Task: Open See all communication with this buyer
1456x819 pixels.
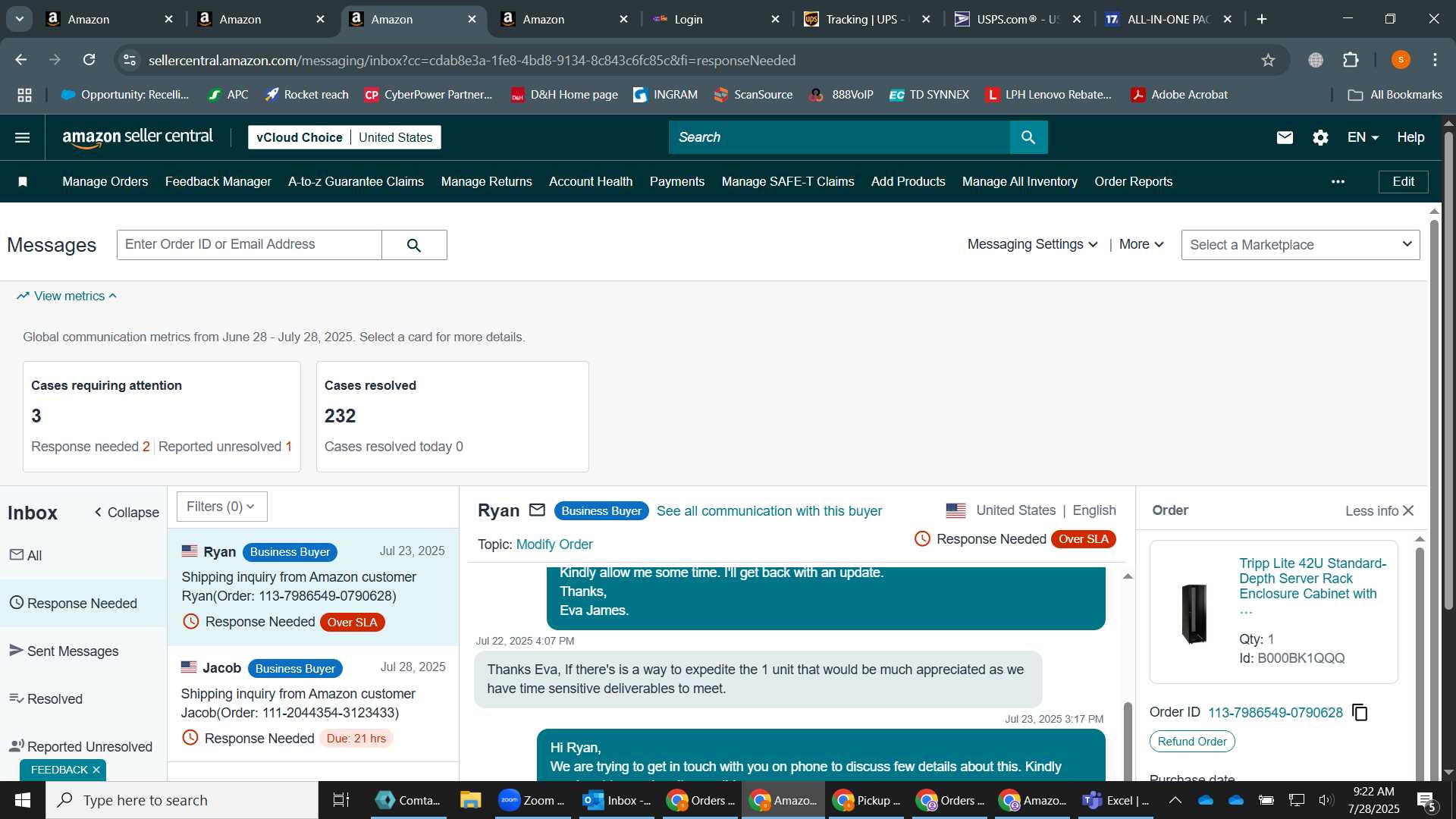Action: [769, 511]
